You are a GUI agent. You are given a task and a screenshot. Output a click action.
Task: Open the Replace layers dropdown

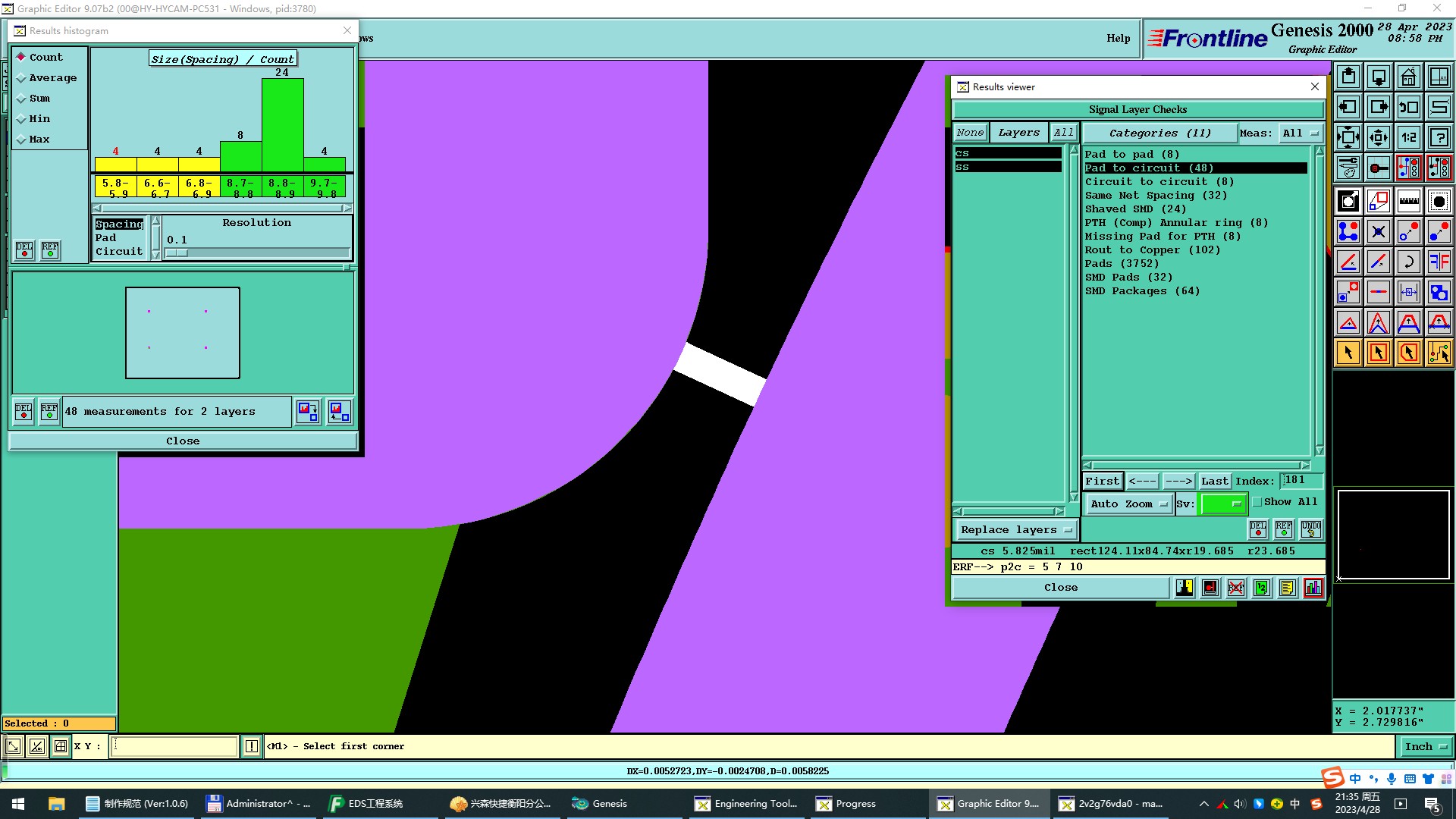tap(1015, 530)
